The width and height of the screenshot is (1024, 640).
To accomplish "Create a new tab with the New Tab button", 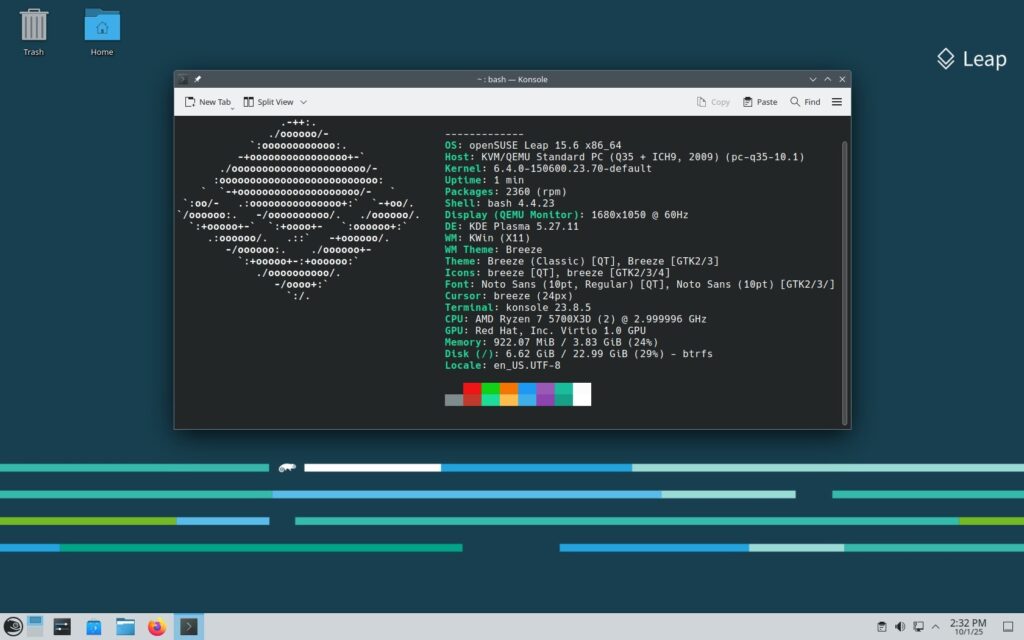I will pos(208,101).
